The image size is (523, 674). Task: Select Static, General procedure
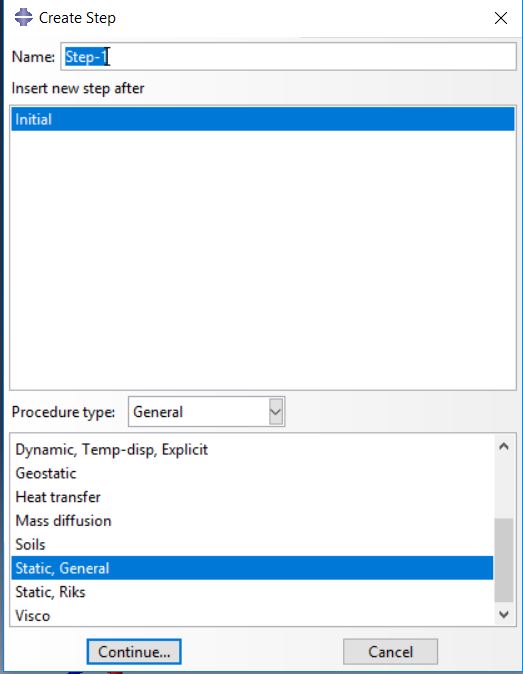coord(252,568)
